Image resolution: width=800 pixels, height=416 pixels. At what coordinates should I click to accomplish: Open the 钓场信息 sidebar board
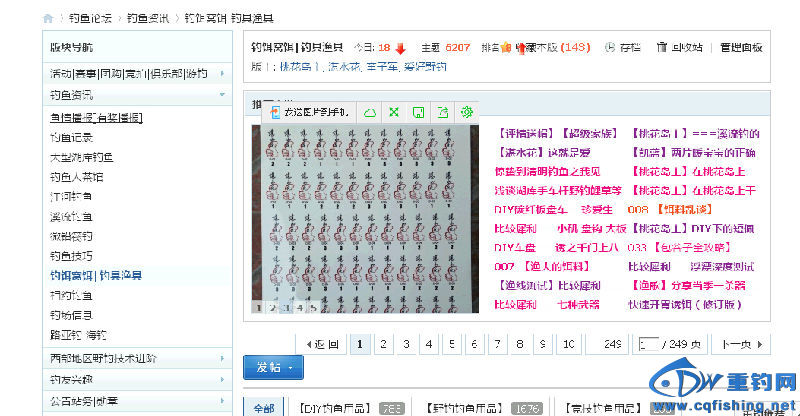[x=71, y=315]
